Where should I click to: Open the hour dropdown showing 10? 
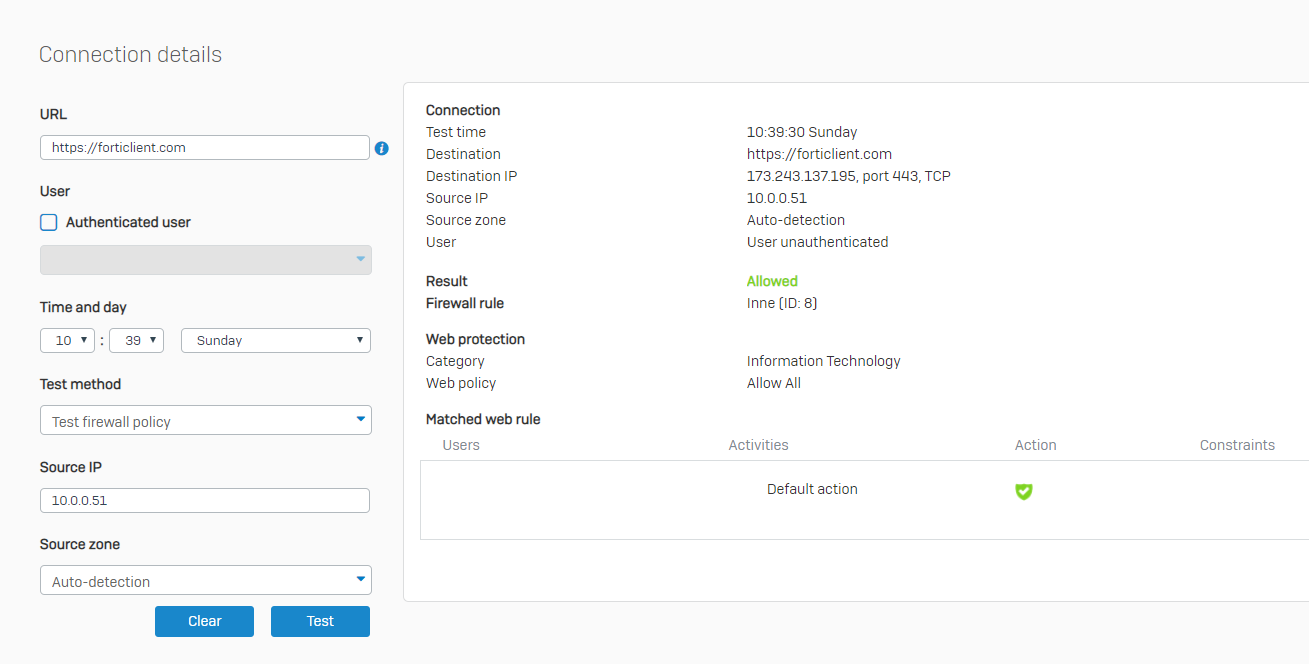[x=68, y=340]
